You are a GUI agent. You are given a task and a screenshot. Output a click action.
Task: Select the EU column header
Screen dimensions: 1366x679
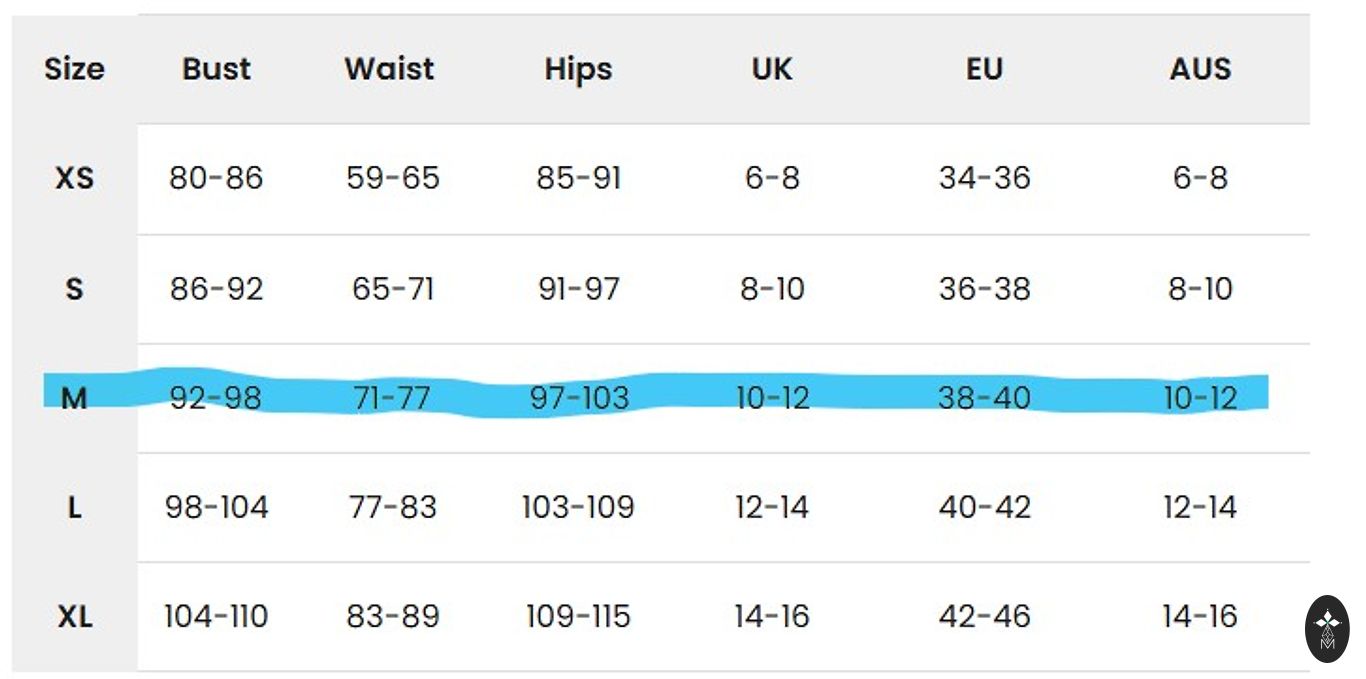984,69
